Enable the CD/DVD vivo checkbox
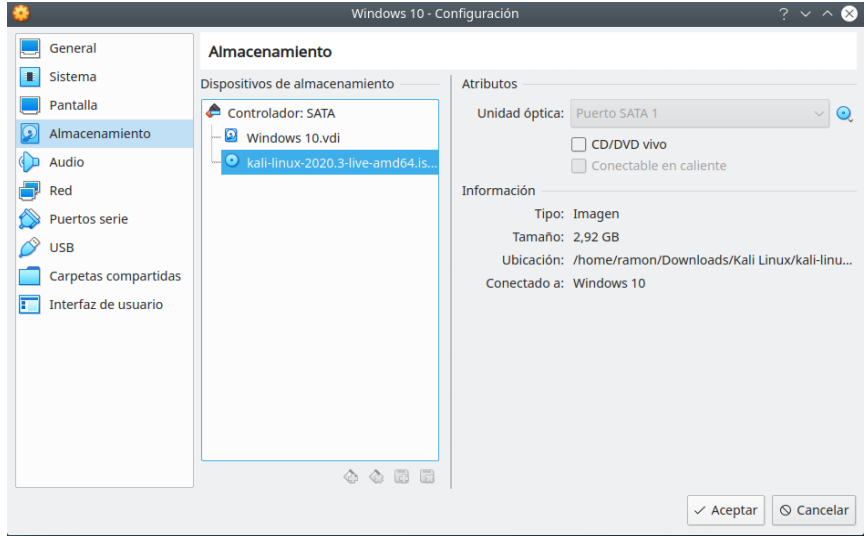Screen dimensions: 866x536 point(579,144)
